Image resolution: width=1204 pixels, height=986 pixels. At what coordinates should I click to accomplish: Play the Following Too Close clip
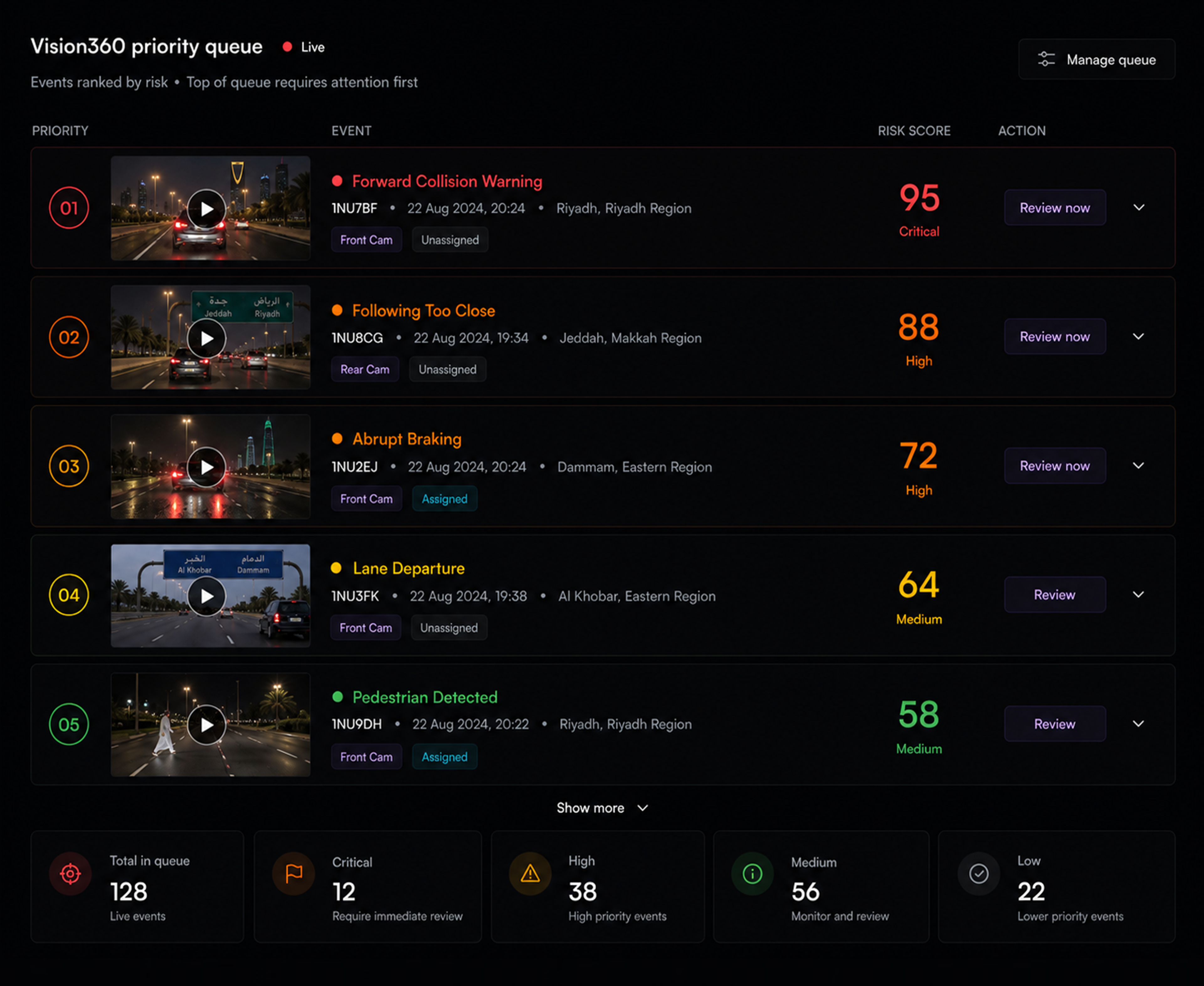pos(206,338)
